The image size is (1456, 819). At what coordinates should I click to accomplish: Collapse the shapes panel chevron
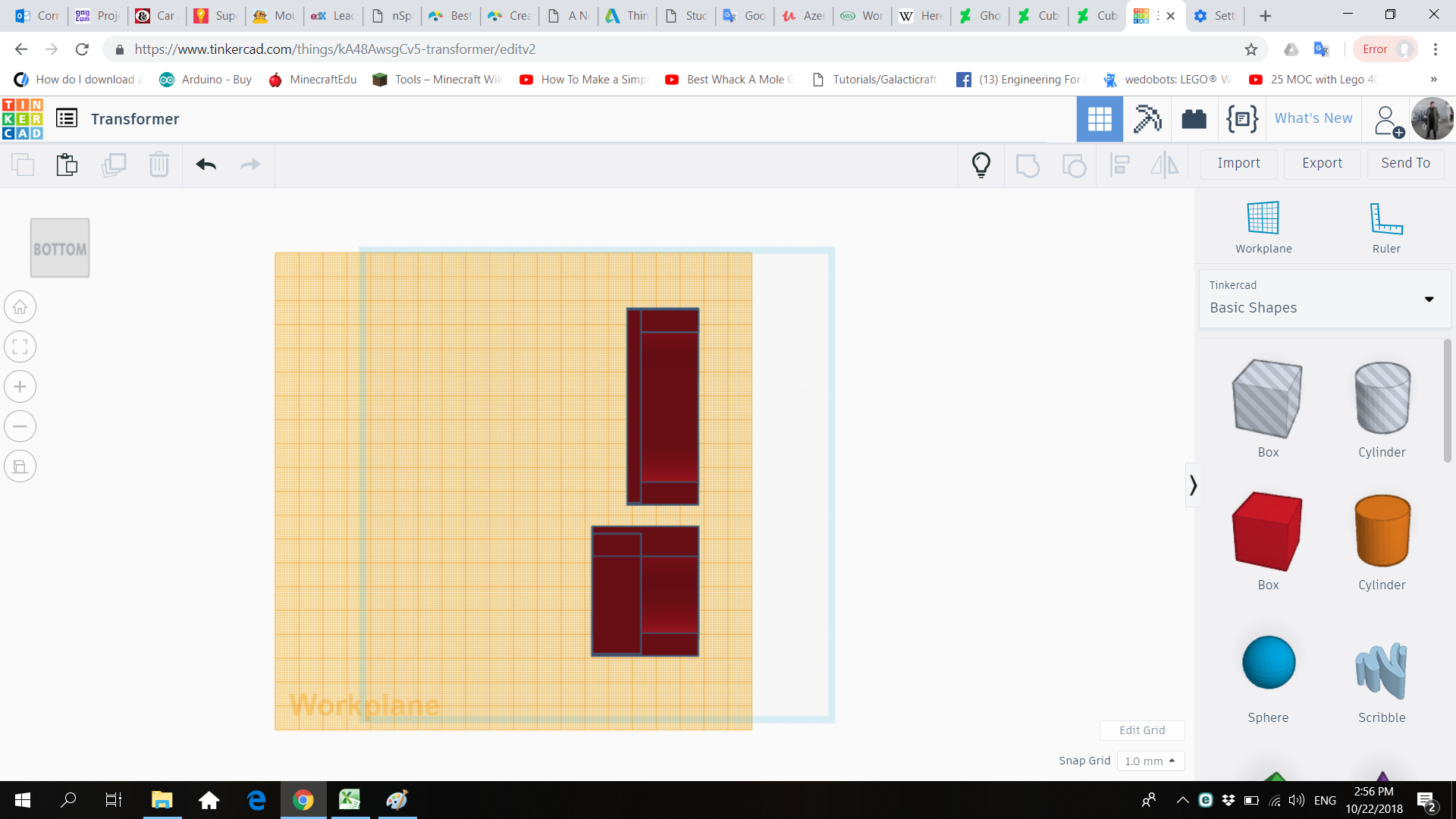coord(1193,485)
